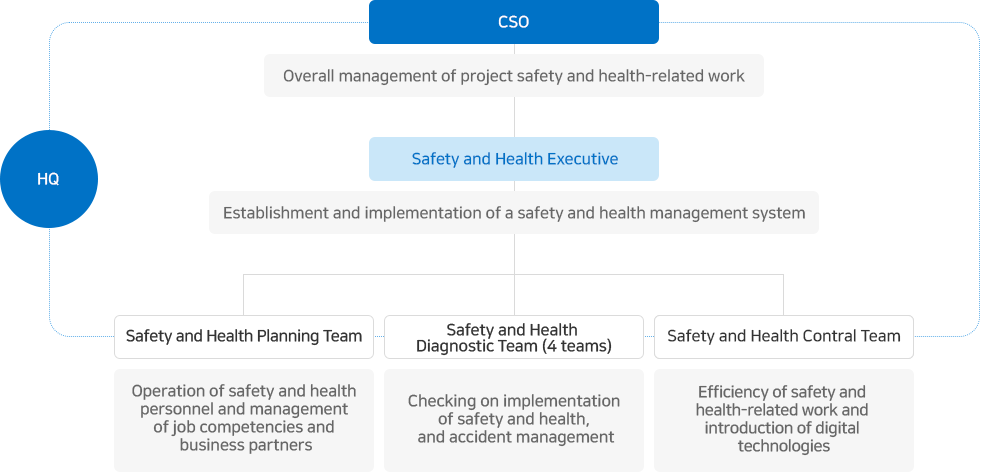Click the Operation of safety and health personnel description
981x472 pixels.
click(244, 418)
